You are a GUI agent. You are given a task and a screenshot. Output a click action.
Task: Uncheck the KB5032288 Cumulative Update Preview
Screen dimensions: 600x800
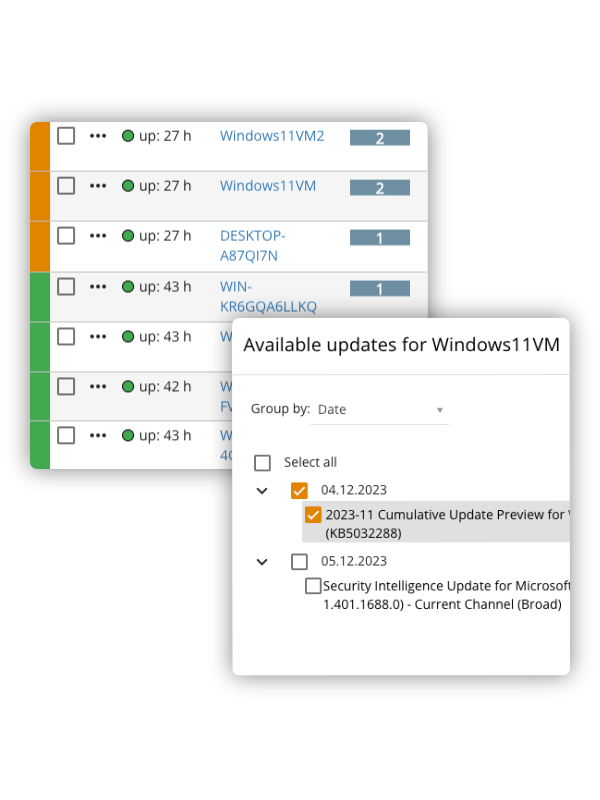pyautogui.click(x=313, y=515)
